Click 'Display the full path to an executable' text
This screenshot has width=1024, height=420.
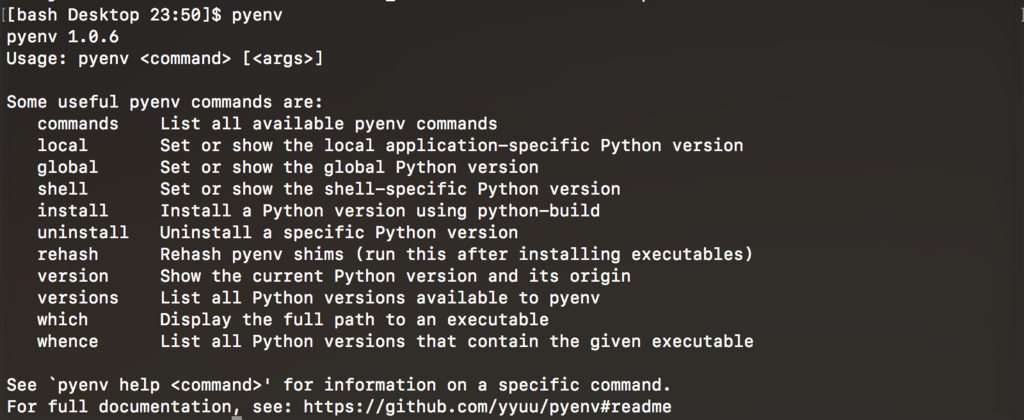coord(355,320)
